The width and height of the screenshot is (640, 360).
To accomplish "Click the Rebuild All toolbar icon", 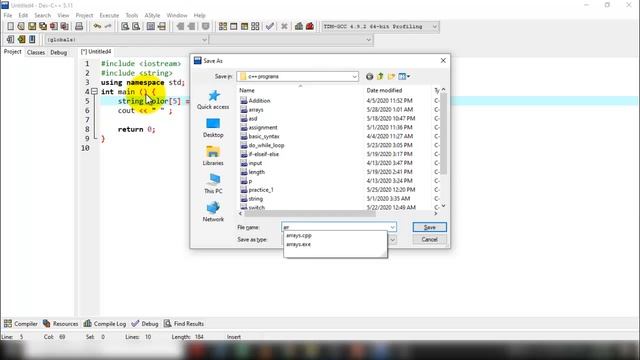I will [256, 27].
